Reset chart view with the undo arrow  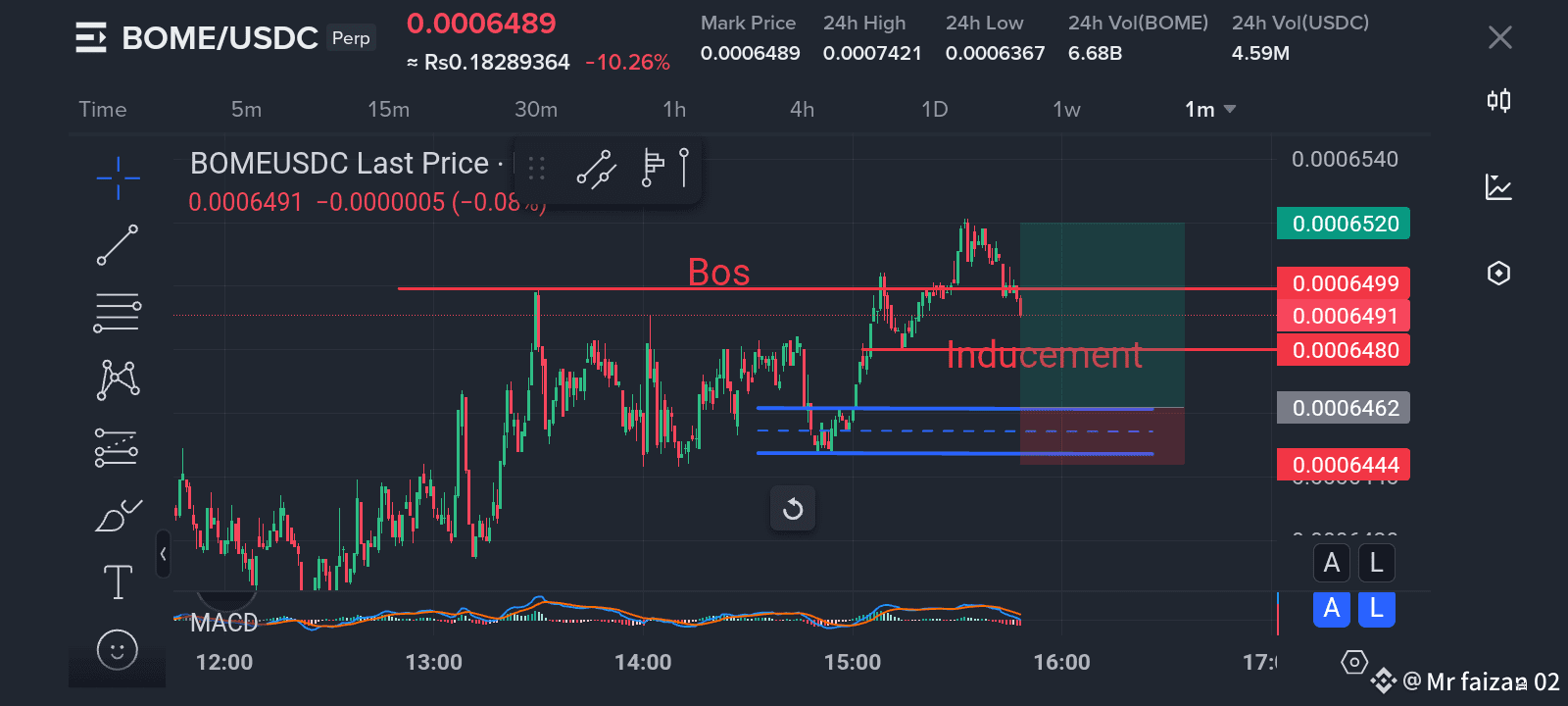tap(793, 509)
